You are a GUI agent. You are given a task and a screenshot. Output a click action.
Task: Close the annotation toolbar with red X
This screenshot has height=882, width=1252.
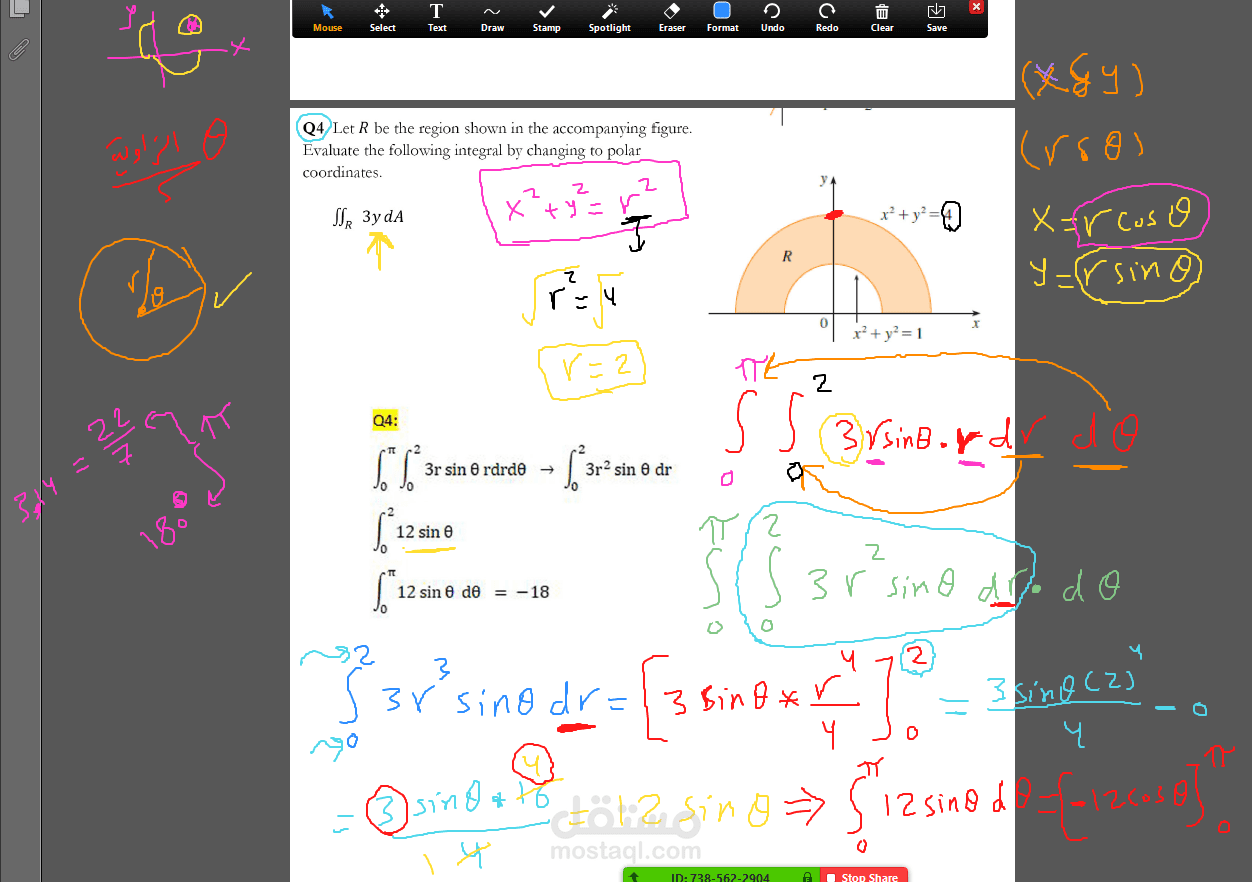[x=977, y=7]
